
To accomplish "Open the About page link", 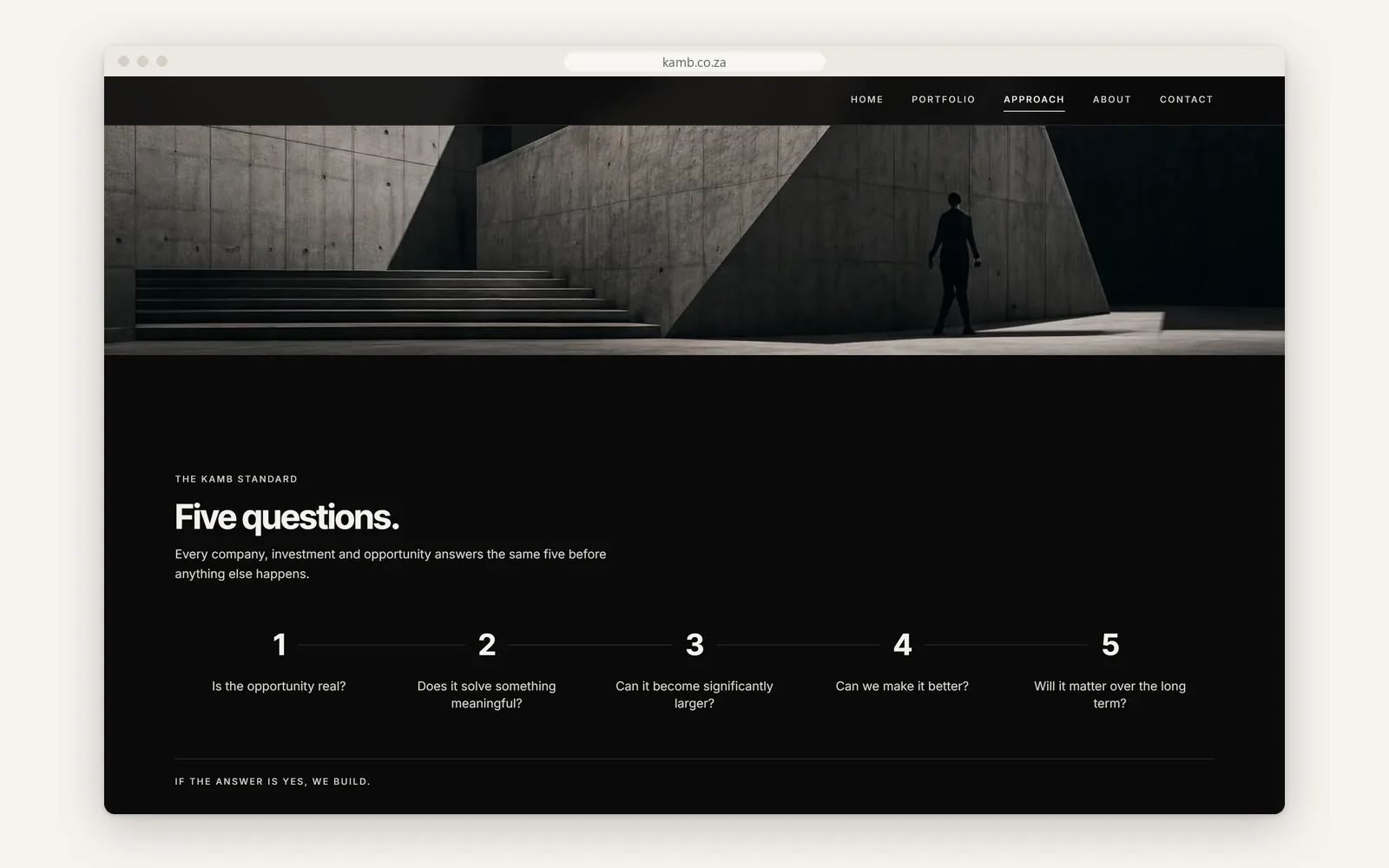I will 1111,100.
